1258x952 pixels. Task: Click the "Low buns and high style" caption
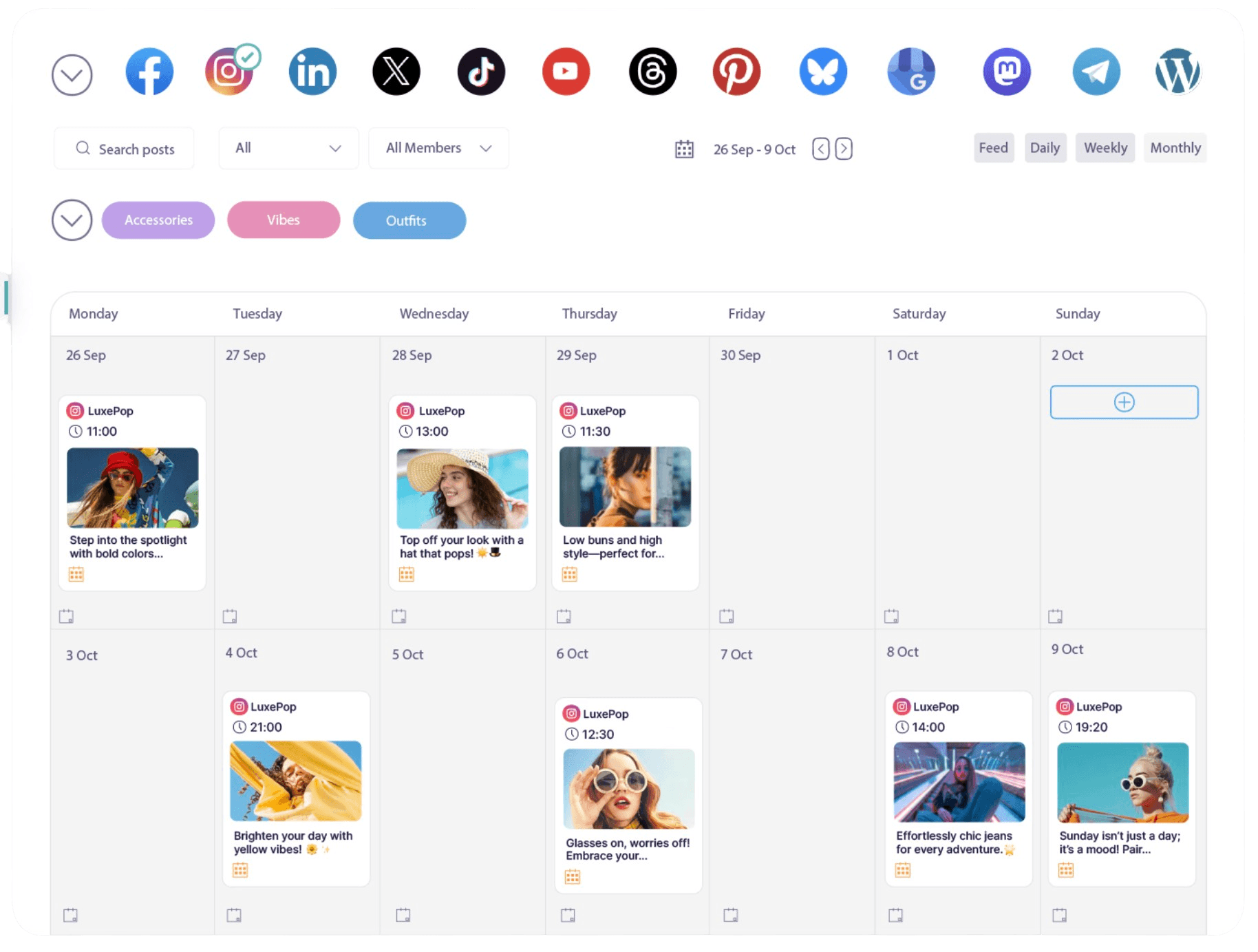613,547
